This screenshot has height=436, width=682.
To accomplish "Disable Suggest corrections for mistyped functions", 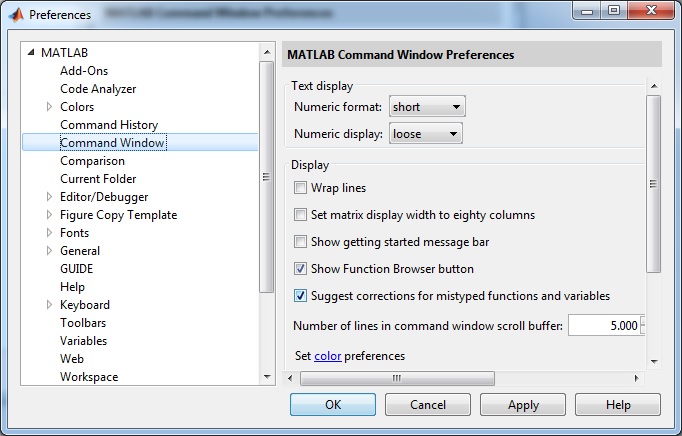I will click(300, 296).
